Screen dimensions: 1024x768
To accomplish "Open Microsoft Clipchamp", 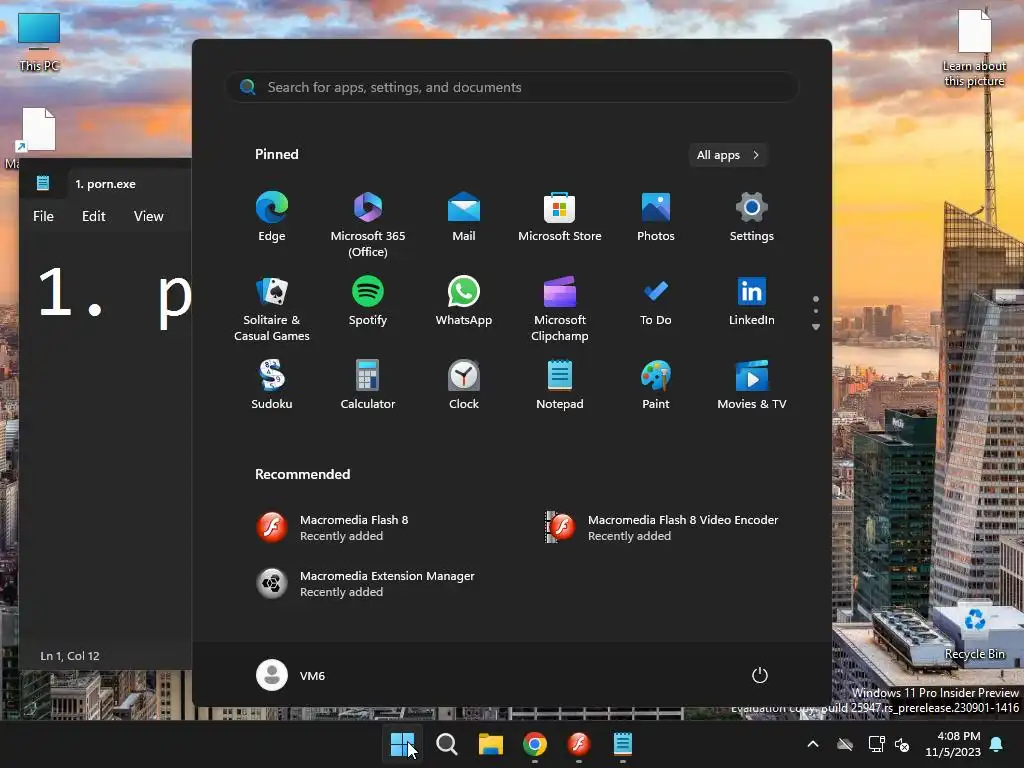I will click(x=560, y=309).
